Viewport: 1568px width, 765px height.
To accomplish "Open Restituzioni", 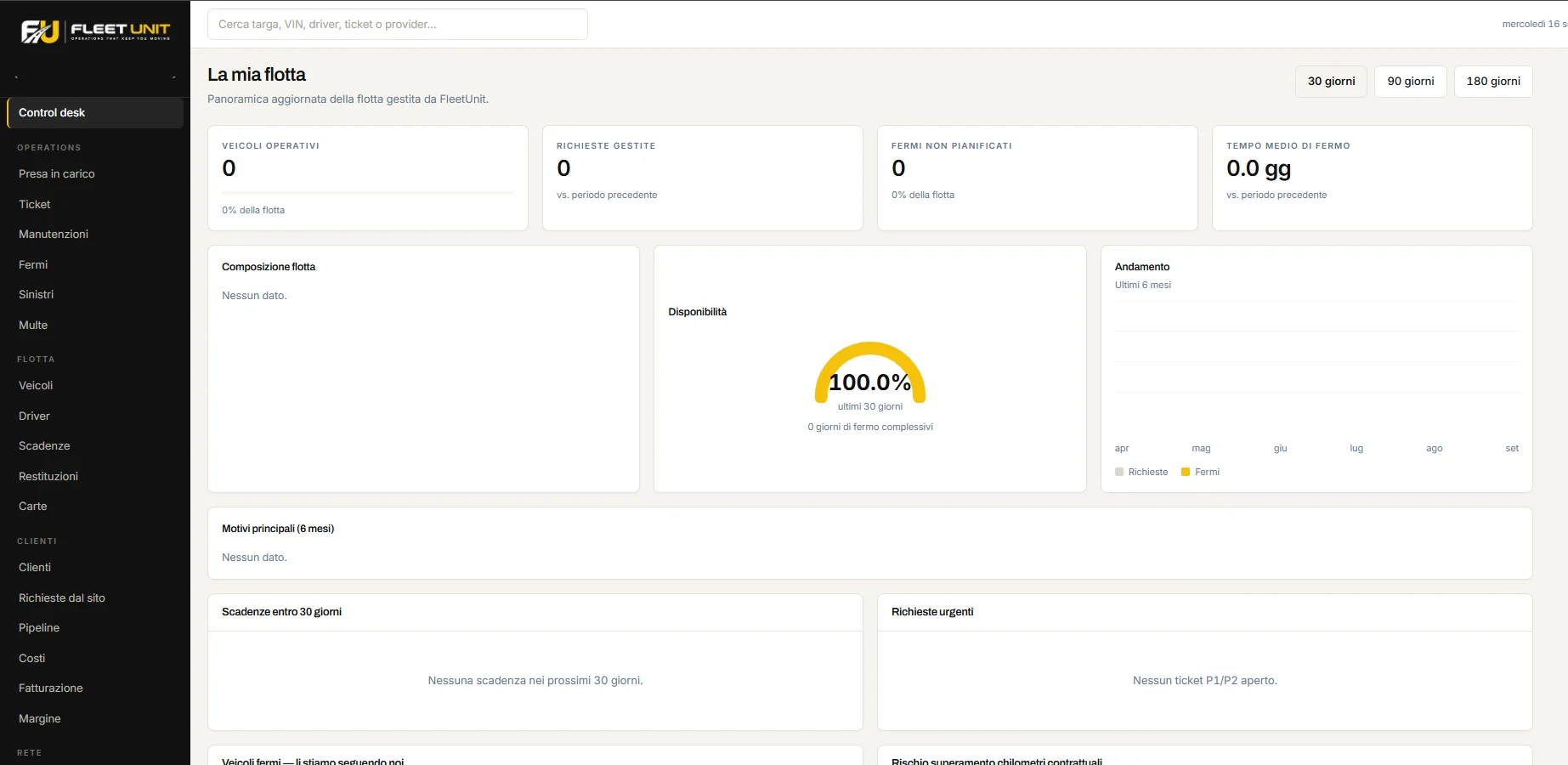I will pos(95,476).
